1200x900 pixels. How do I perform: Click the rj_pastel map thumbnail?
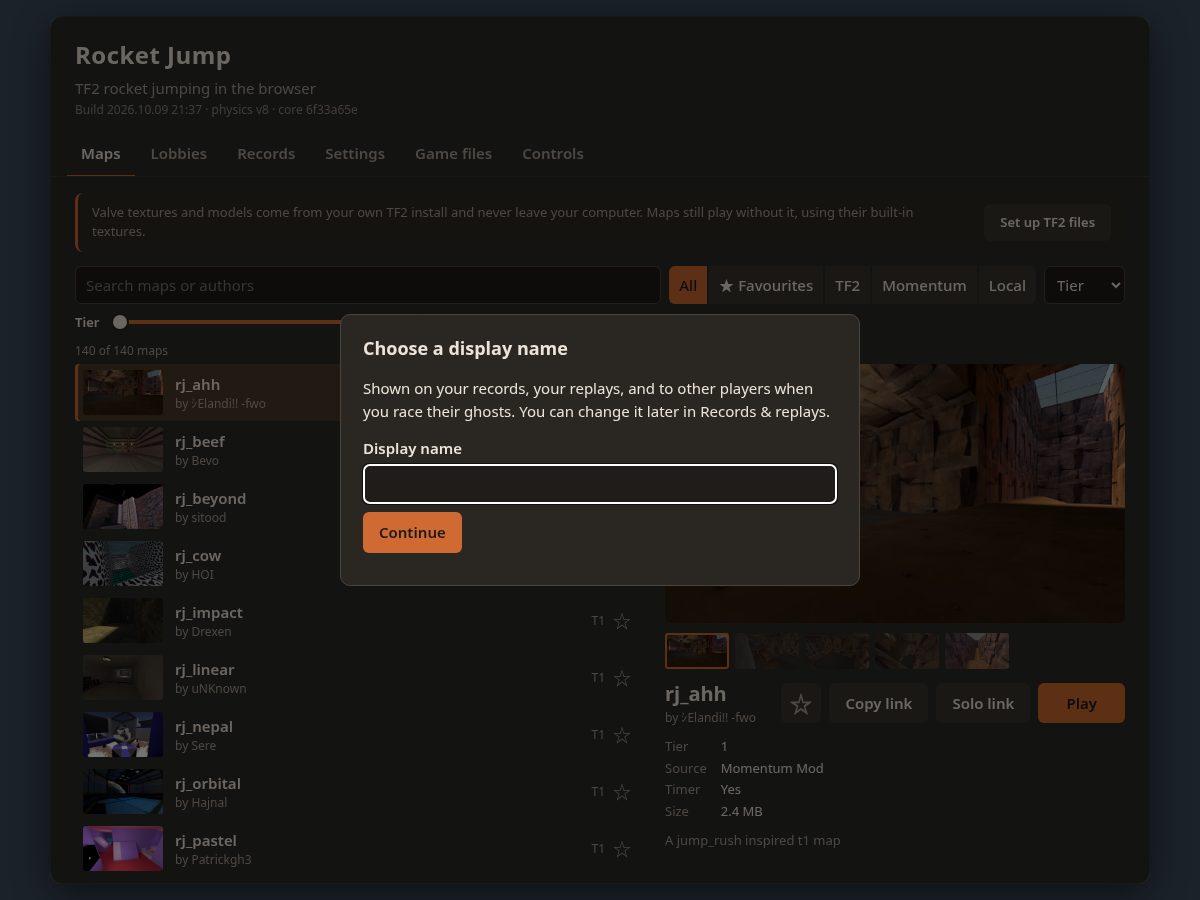coord(123,849)
